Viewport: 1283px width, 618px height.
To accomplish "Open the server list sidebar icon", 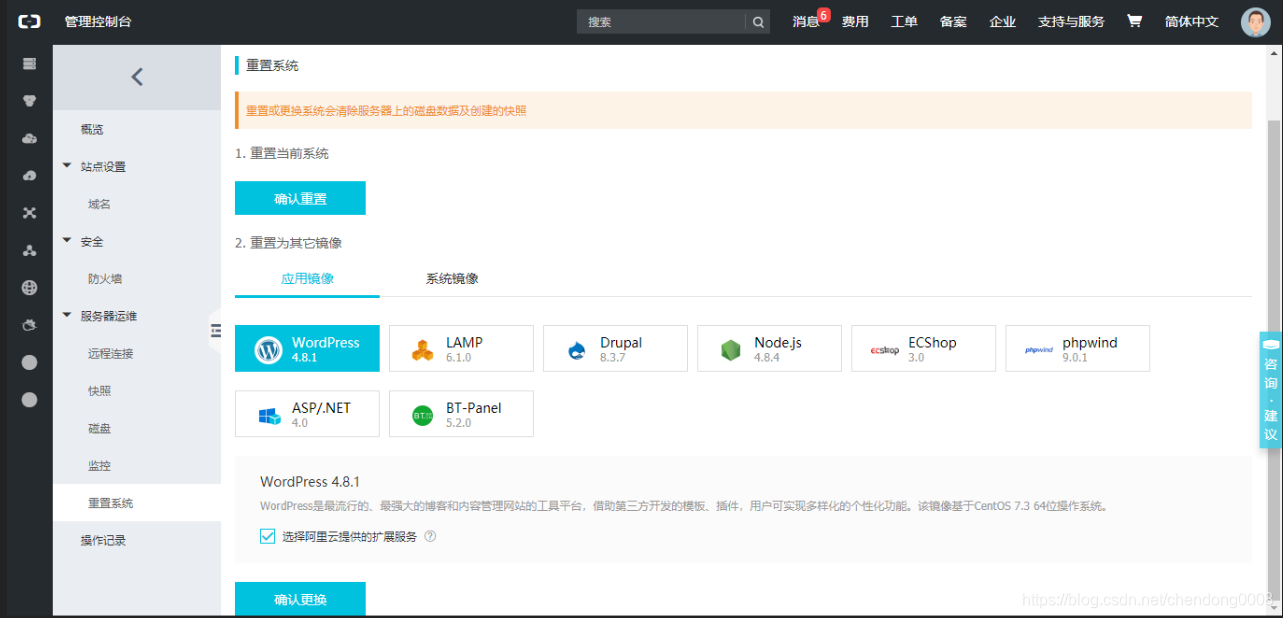I will pyautogui.click(x=29, y=64).
